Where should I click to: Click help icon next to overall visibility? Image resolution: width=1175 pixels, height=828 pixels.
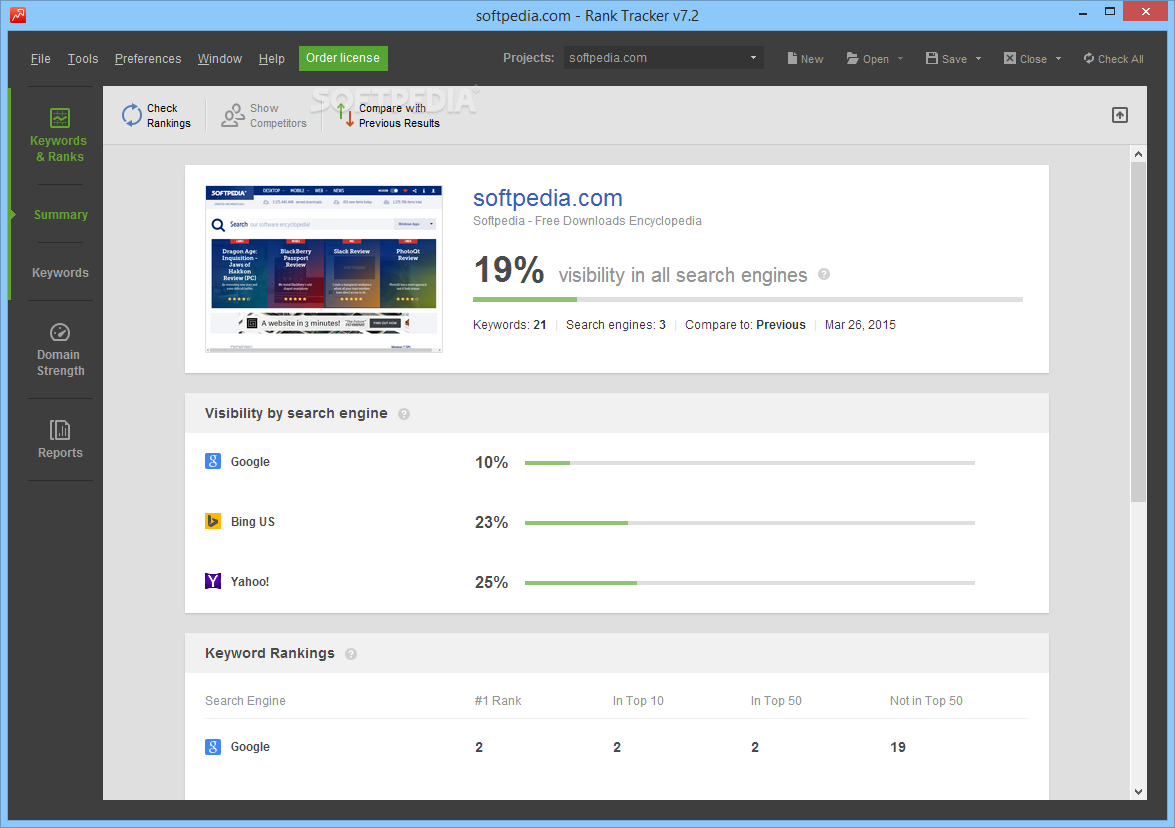coord(824,274)
